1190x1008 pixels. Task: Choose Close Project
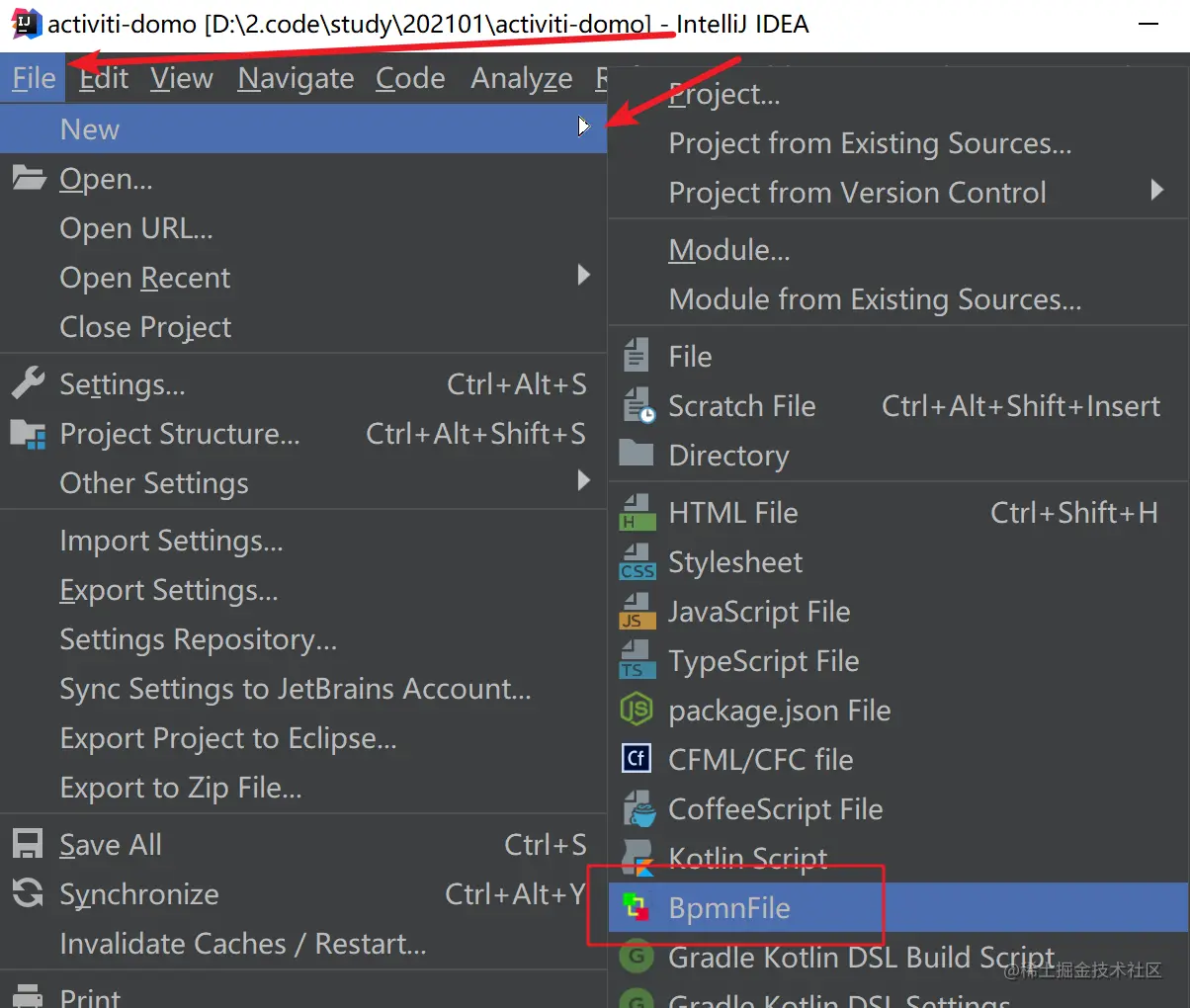tap(303, 327)
